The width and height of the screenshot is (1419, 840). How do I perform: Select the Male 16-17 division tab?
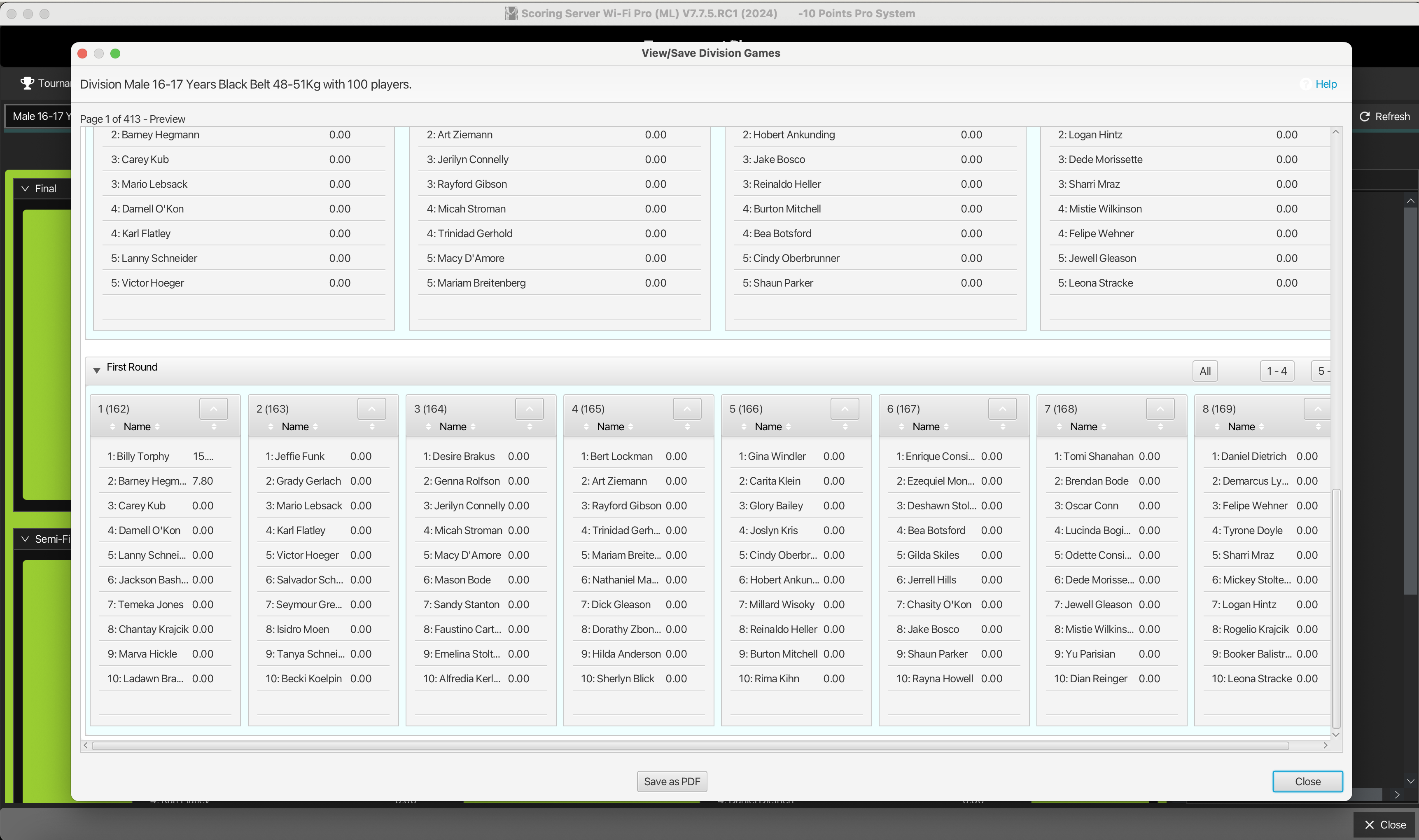(x=40, y=116)
